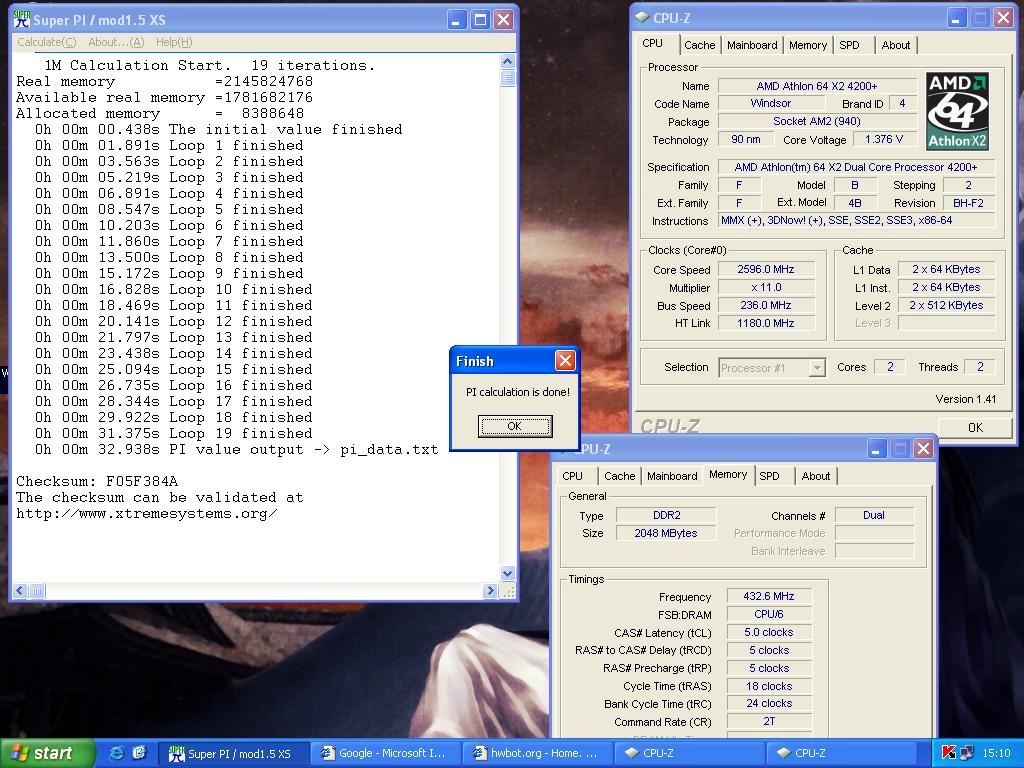Click the CAS# Latency value 5.0 clocks

pos(769,632)
